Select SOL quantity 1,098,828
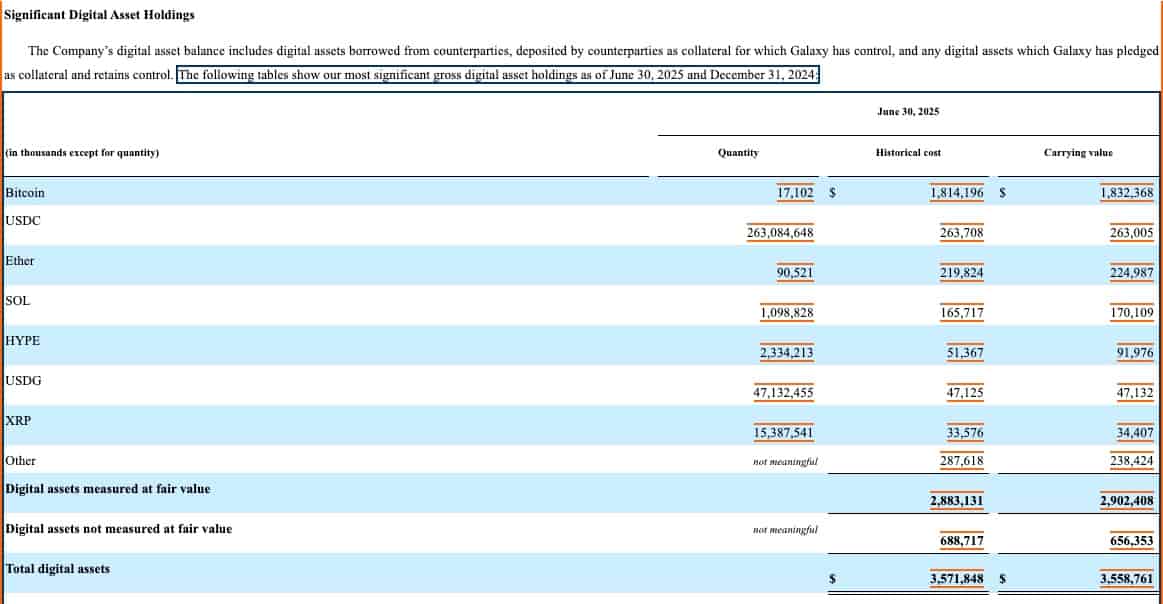The width and height of the screenshot is (1163, 604). point(787,312)
